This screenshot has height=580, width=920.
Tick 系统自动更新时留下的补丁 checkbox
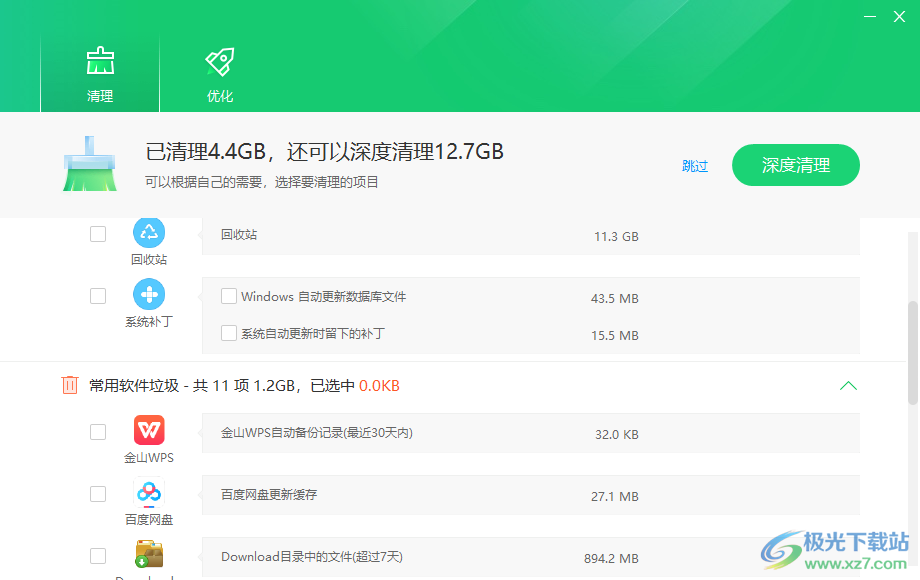tap(229, 333)
